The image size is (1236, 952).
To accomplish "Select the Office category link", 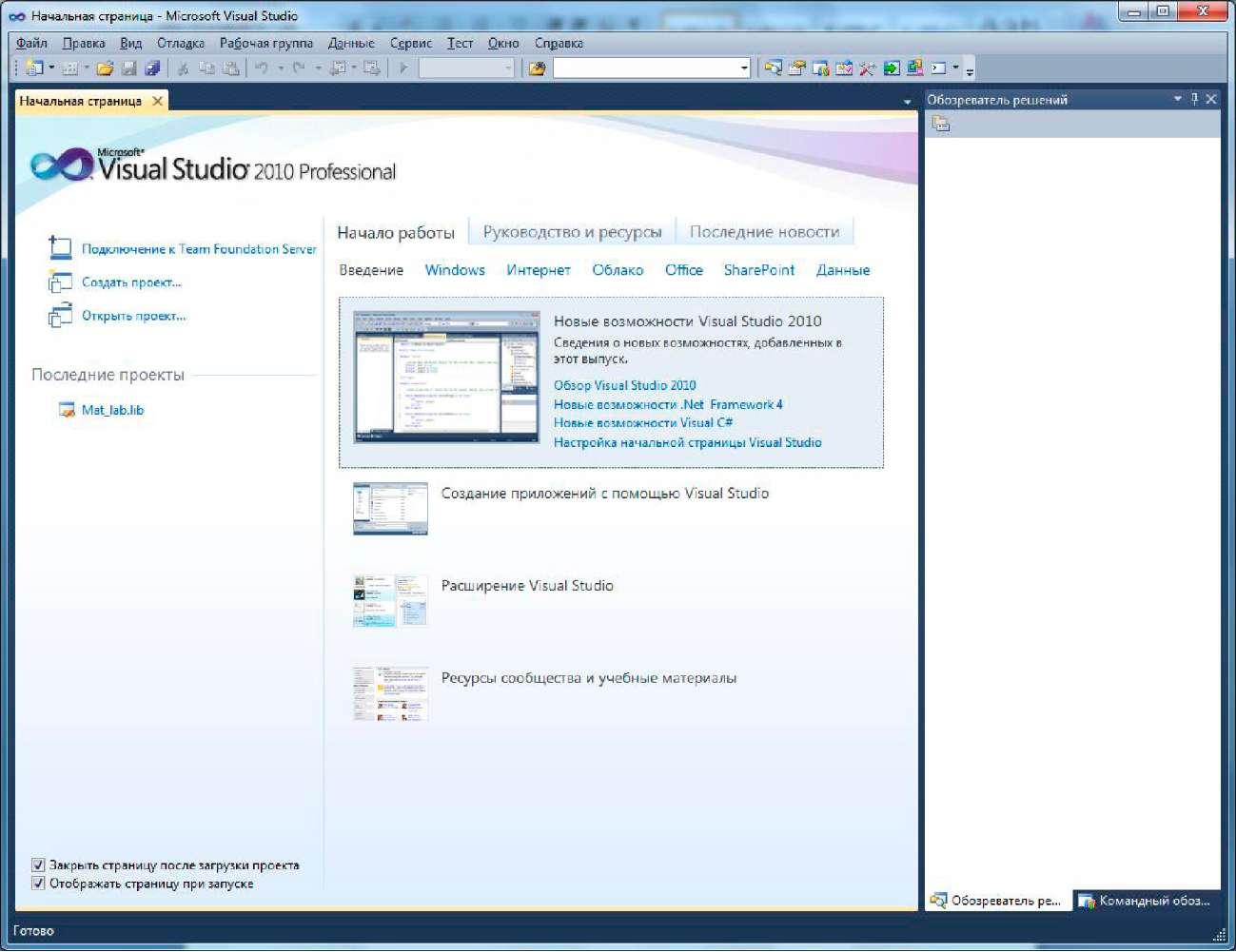I will tap(684, 270).
